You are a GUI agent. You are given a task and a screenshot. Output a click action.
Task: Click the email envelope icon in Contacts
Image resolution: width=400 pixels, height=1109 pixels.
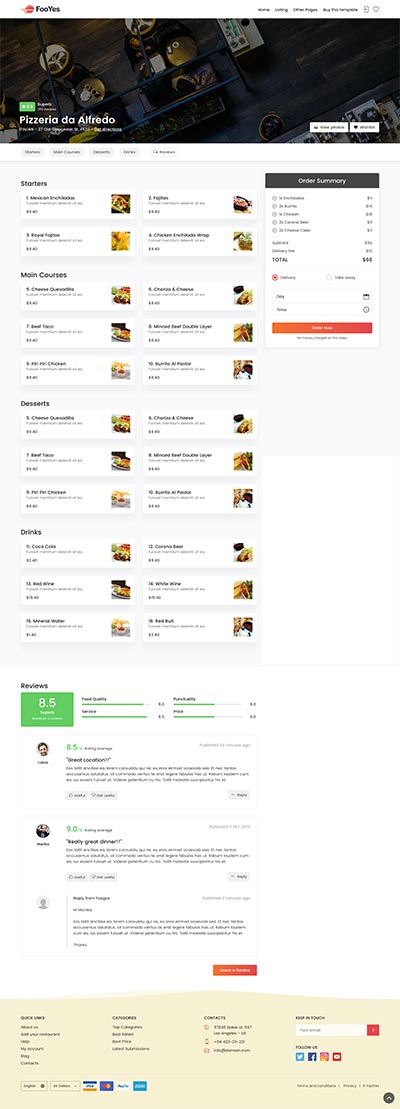[206, 1050]
